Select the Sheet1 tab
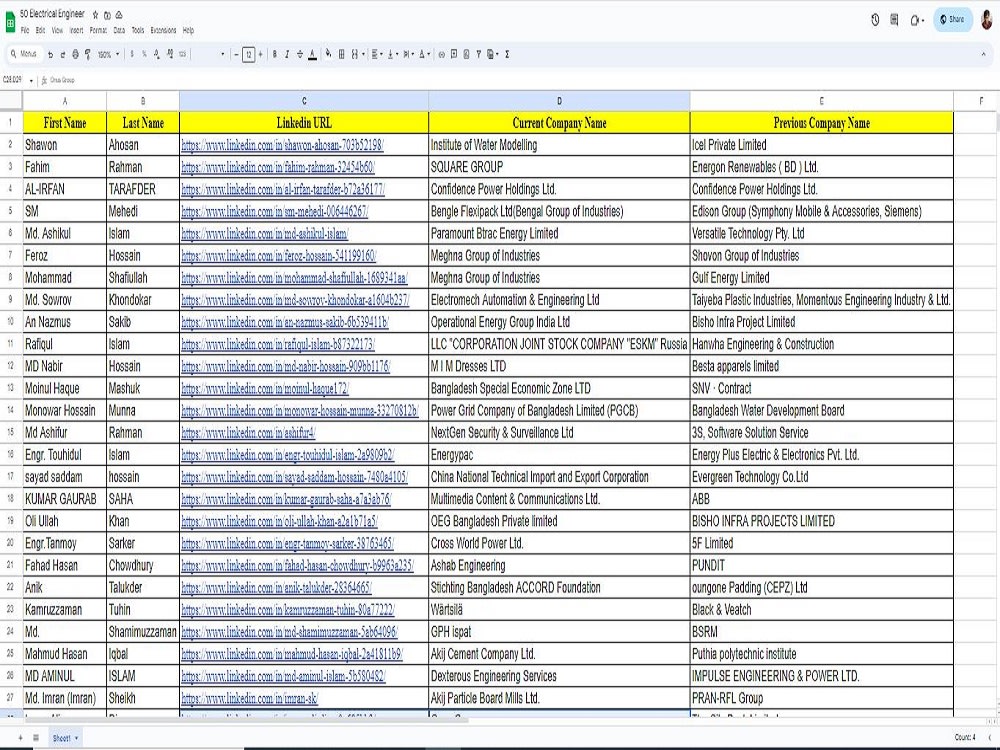 coord(65,738)
